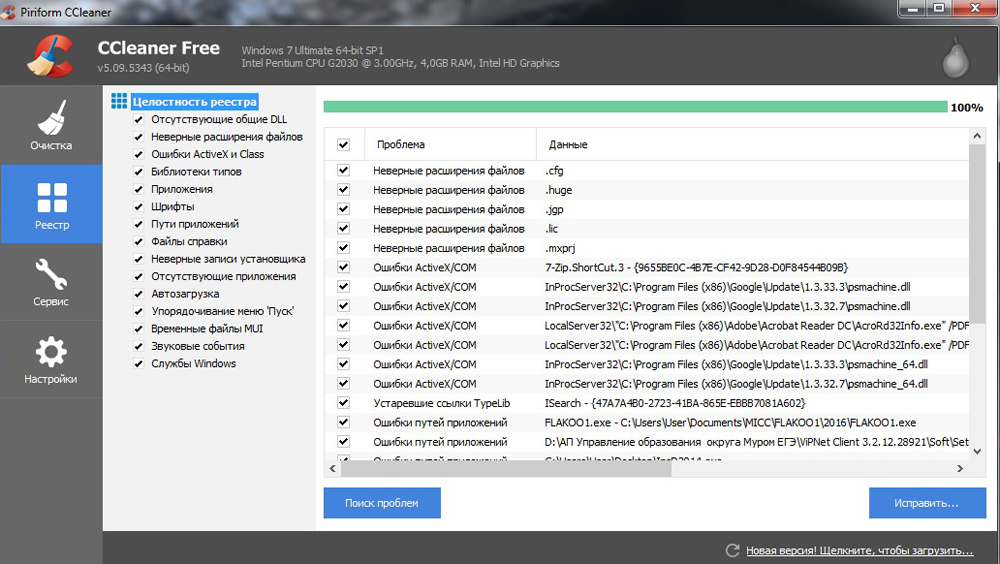Toggle Службы Windows checkbox
The width and height of the screenshot is (1000, 564).
pyautogui.click(x=138, y=364)
